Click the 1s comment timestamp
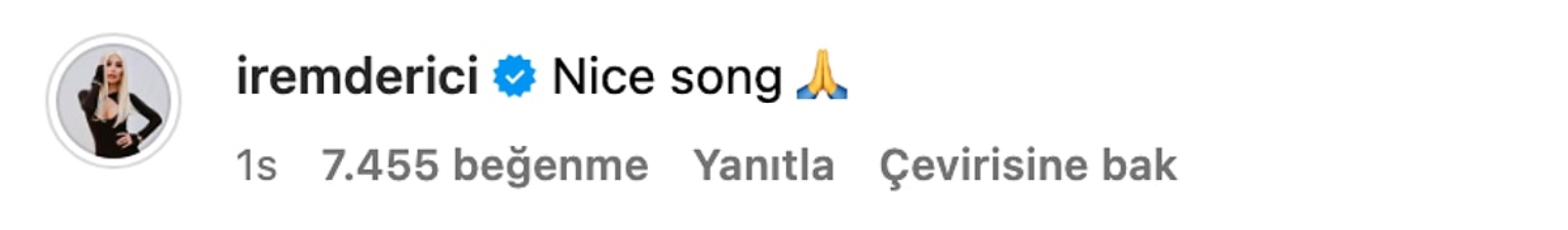The width and height of the screenshot is (1568, 230). coord(256,166)
